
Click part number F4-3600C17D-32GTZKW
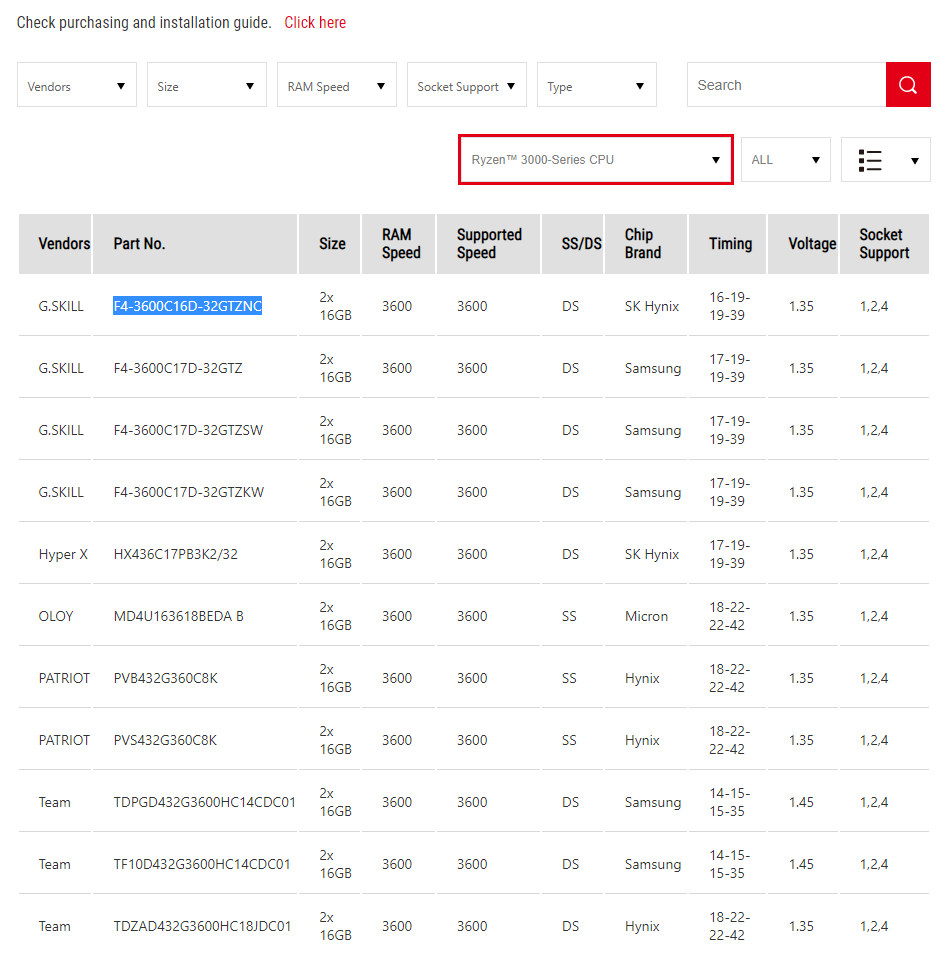click(x=189, y=492)
